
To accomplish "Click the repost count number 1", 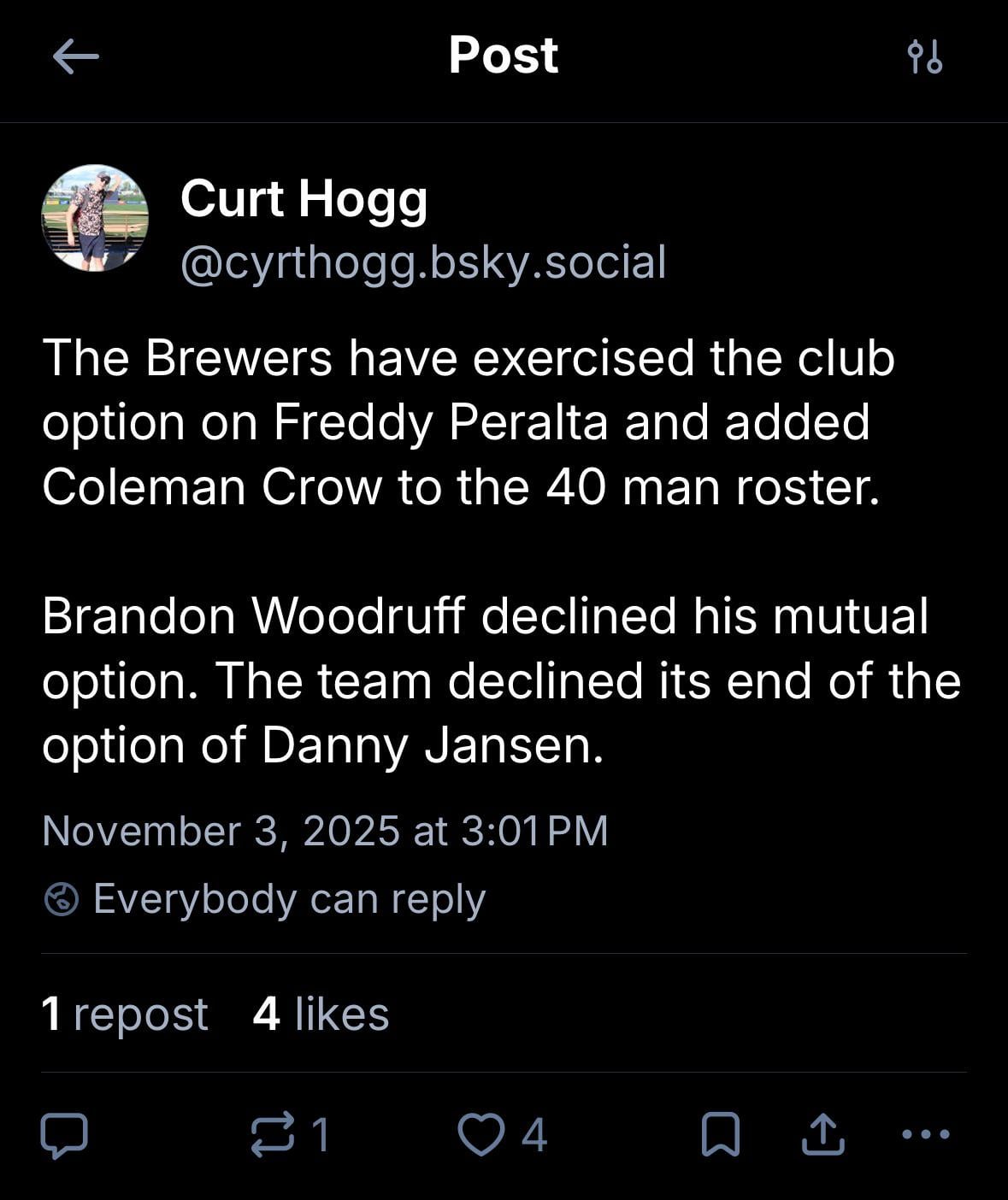I will [321, 1135].
